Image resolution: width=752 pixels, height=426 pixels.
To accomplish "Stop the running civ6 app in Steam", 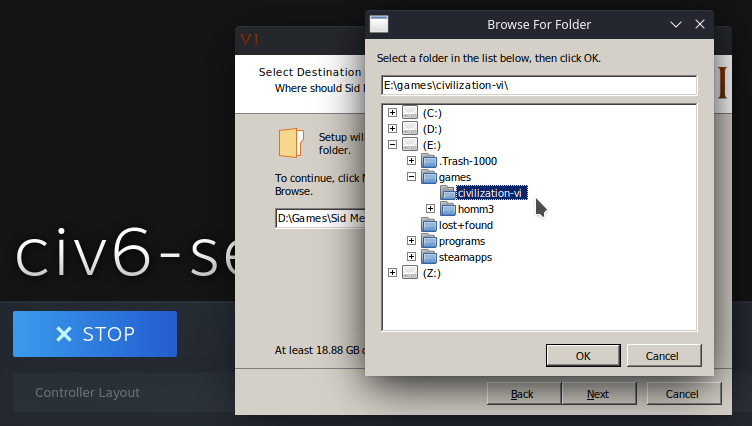I will [95, 334].
